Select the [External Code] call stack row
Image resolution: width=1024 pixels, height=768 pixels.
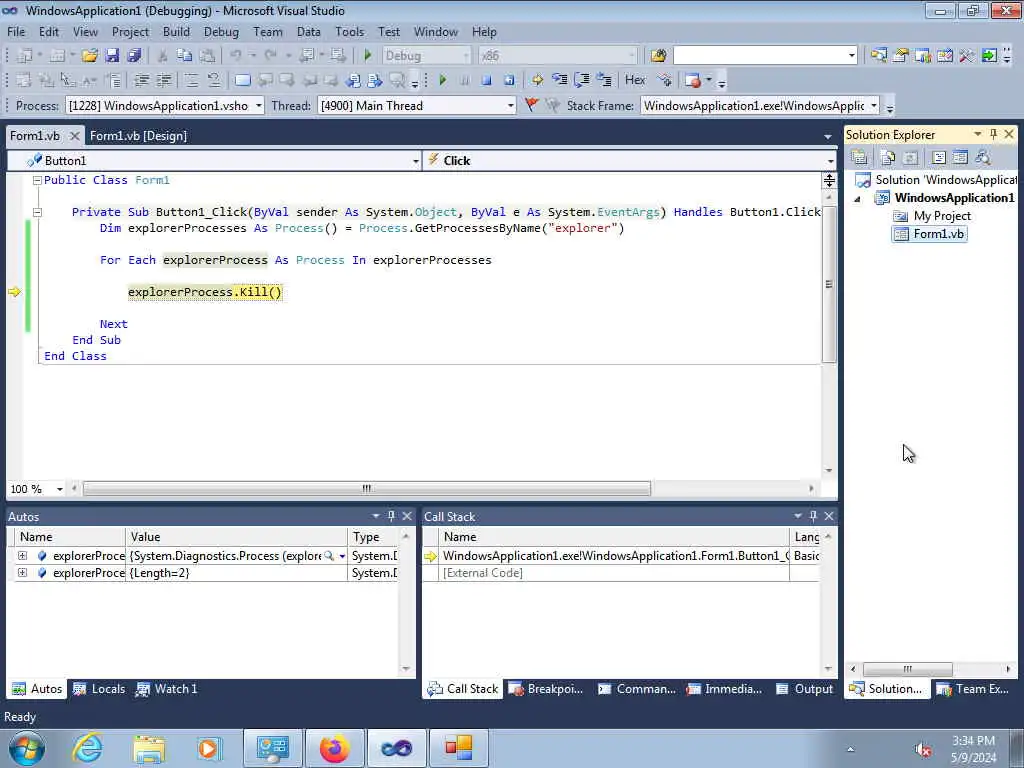tap(482, 573)
